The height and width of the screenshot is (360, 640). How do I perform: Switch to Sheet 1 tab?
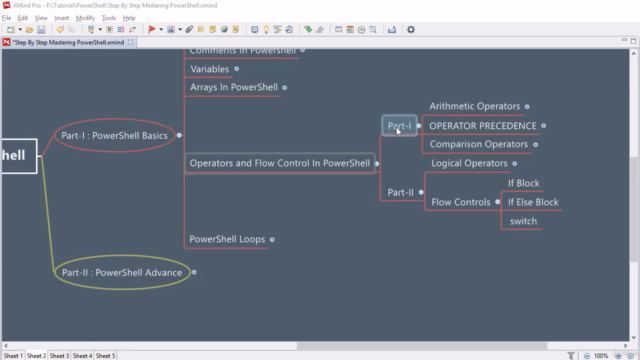point(13,356)
